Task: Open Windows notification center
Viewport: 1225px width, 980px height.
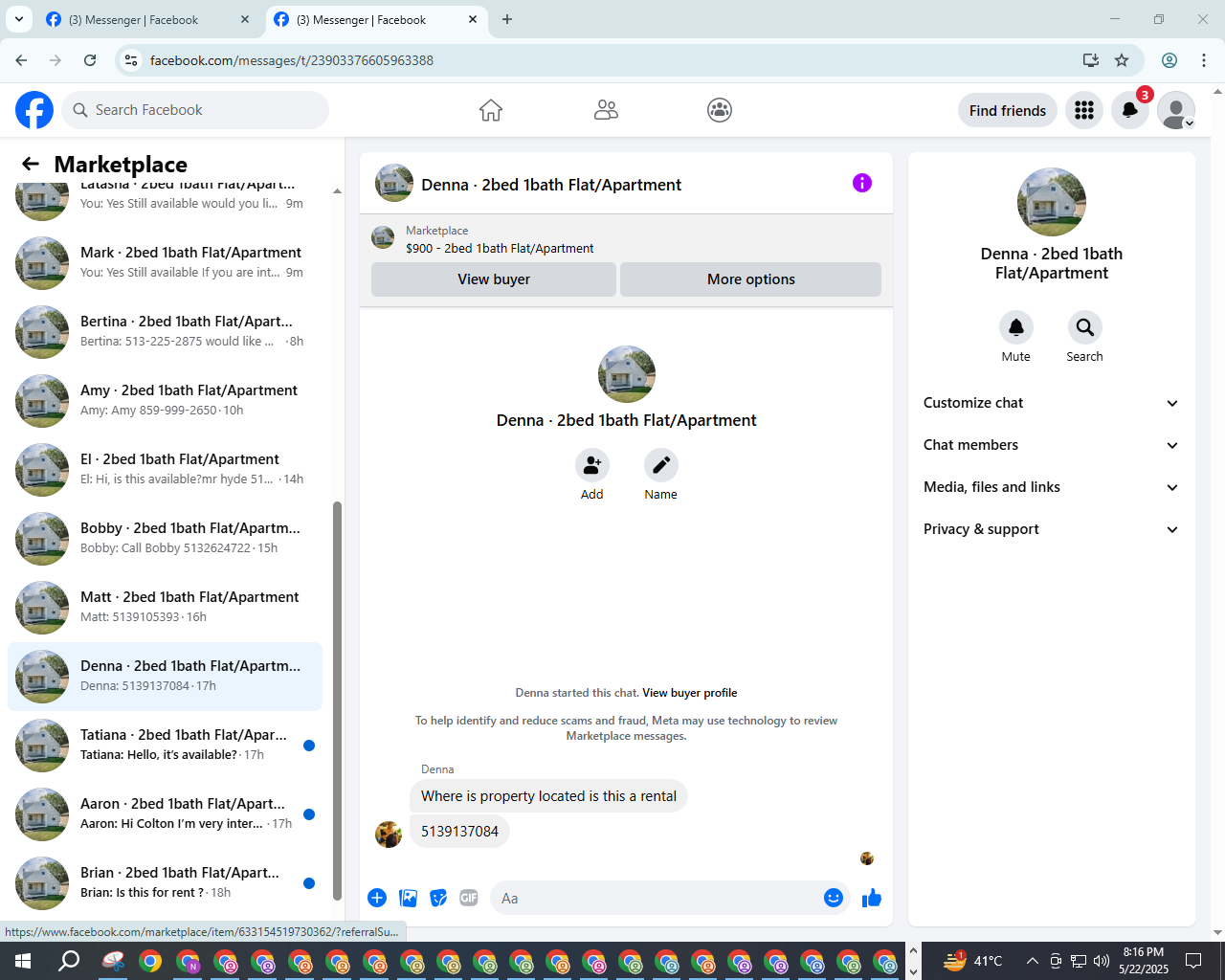Action: [1193, 961]
